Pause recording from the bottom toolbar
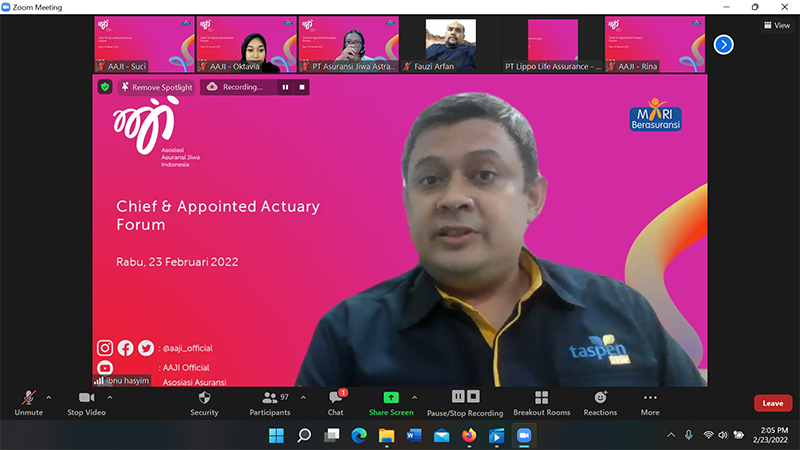Viewport: 800px width, 450px height. pyautogui.click(x=458, y=396)
